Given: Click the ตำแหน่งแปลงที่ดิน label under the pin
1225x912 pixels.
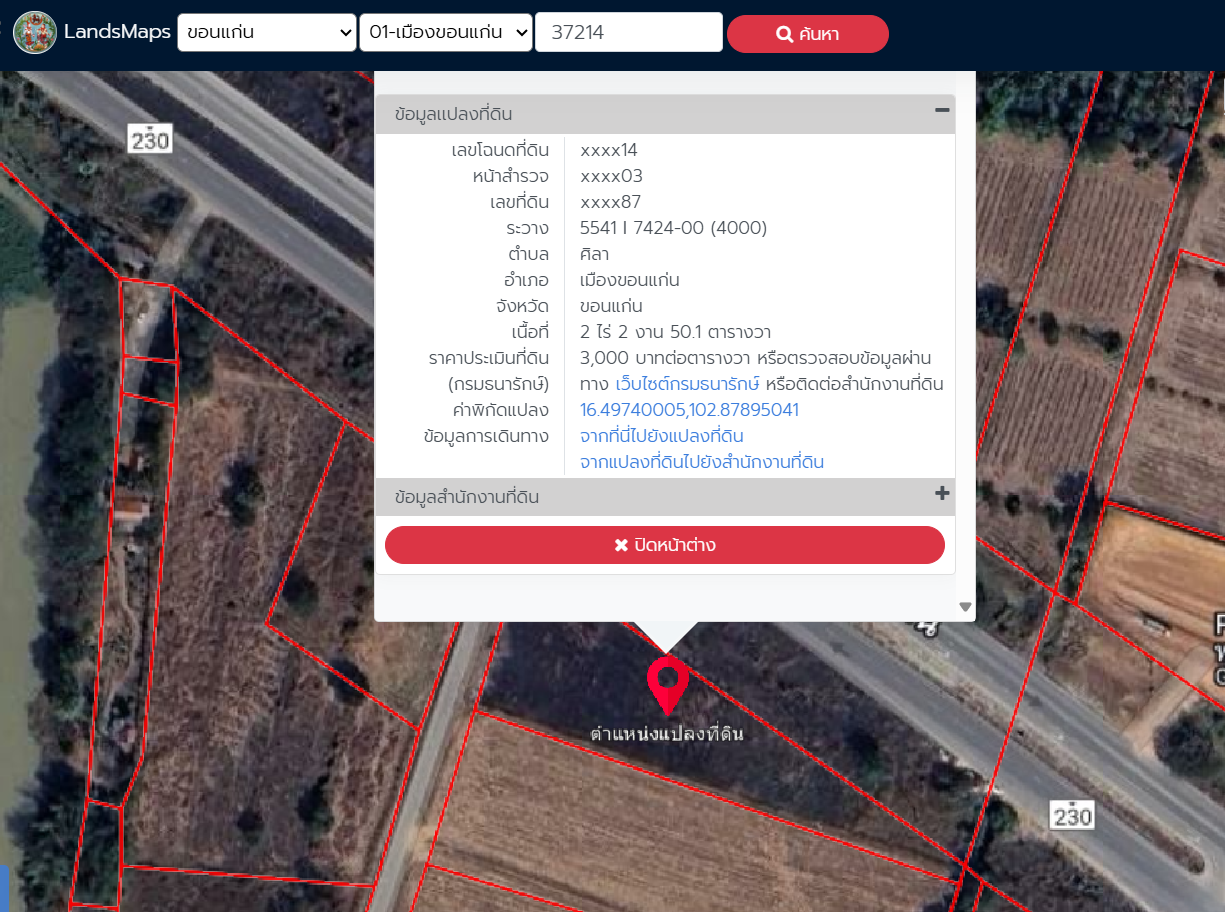Looking at the screenshot, I should 667,734.
